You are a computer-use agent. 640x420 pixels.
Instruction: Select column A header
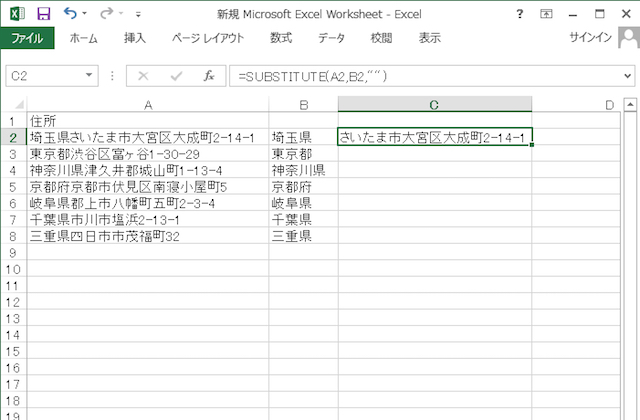pos(148,104)
